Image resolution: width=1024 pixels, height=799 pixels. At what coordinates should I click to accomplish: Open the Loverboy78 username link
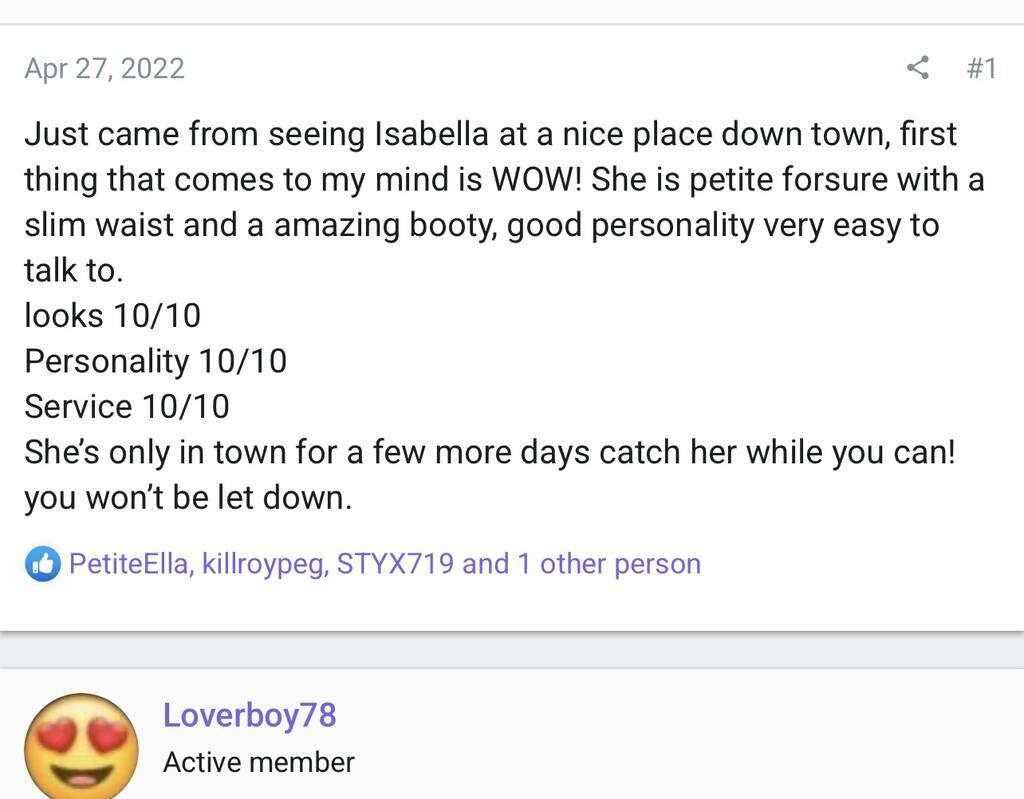pos(249,715)
